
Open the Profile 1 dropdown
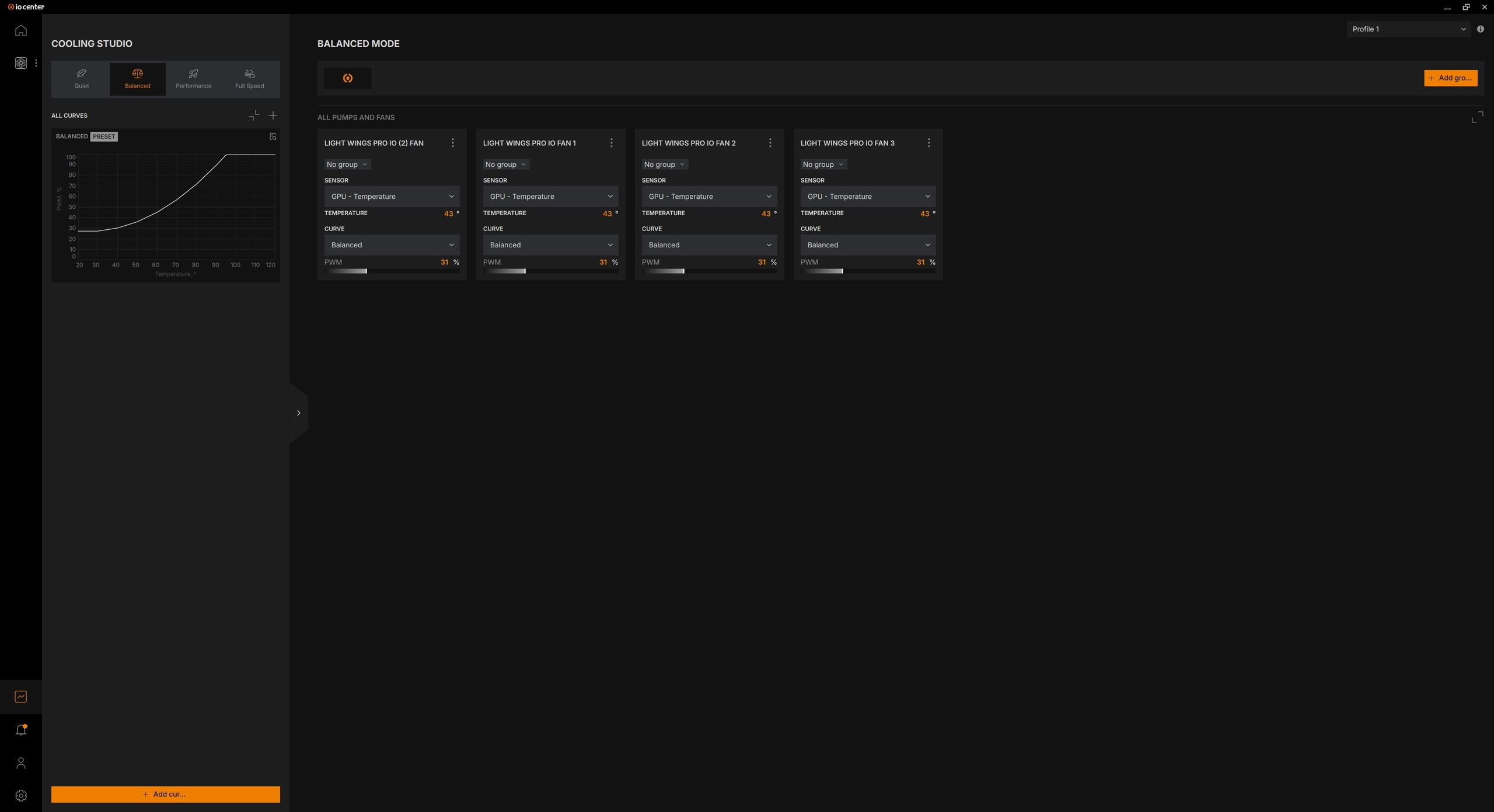click(1408, 29)
